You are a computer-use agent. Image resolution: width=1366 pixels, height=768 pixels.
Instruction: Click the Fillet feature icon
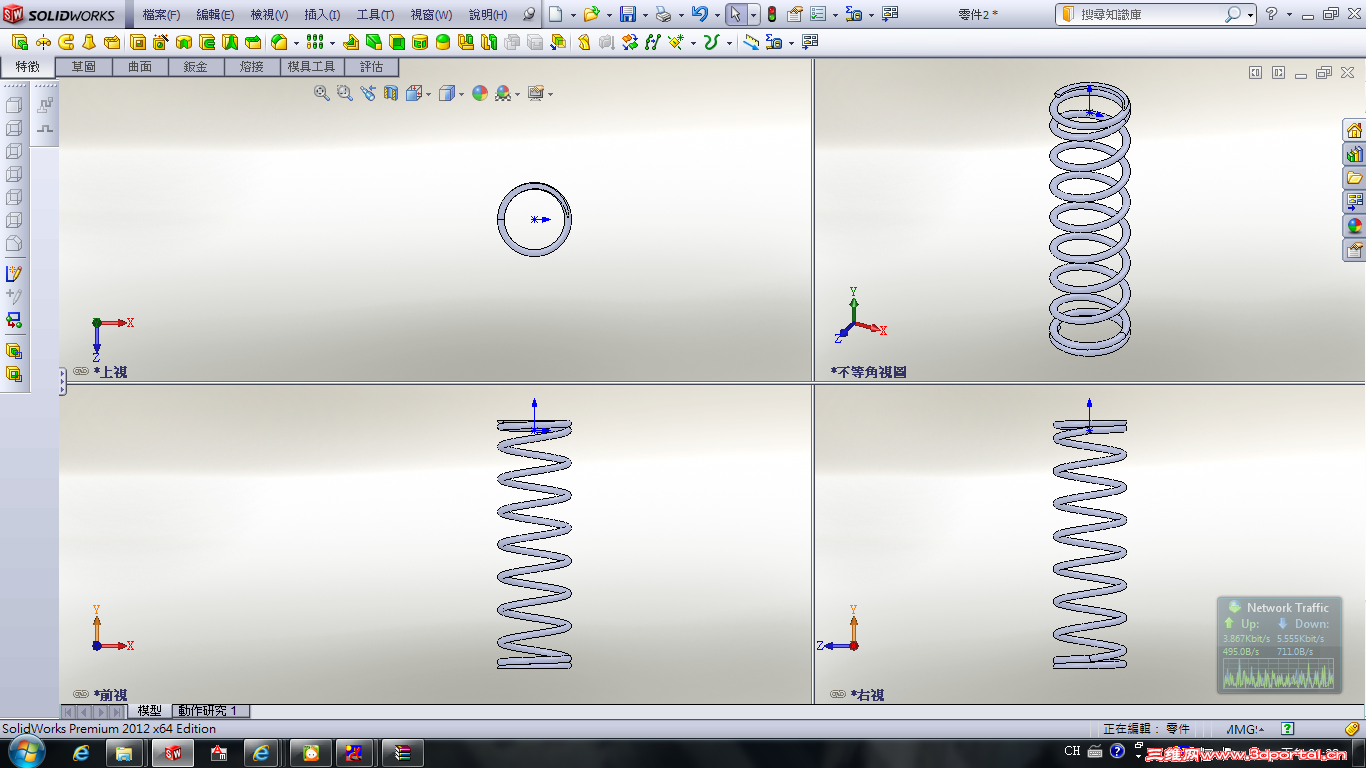click(x=279, y=42)
